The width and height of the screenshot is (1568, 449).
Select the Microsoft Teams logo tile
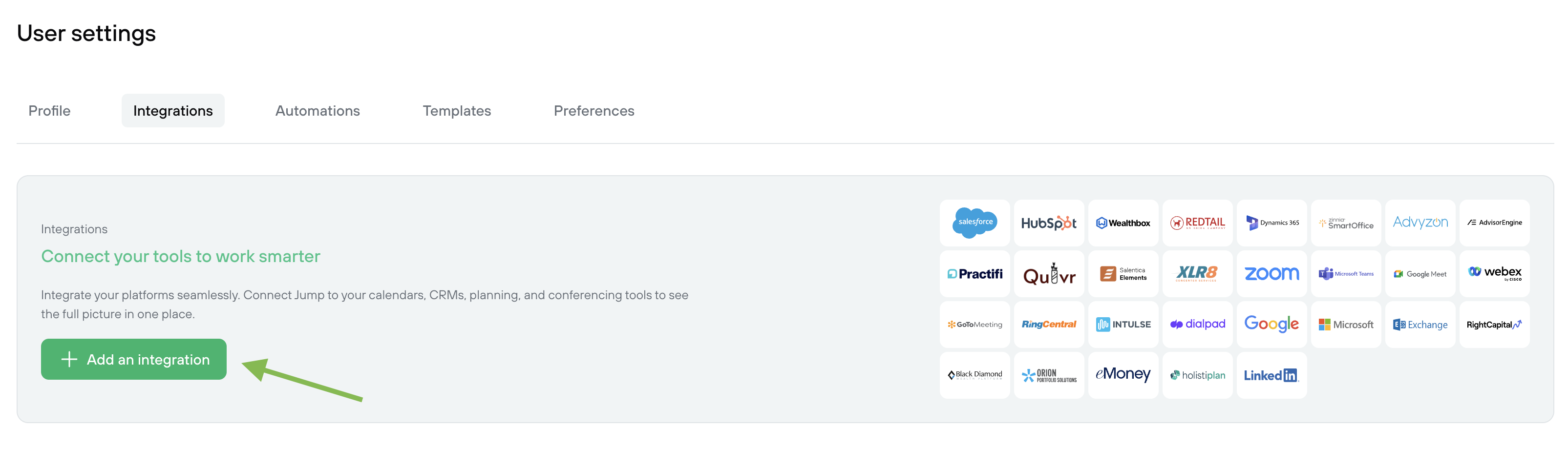pos(1346,274)
